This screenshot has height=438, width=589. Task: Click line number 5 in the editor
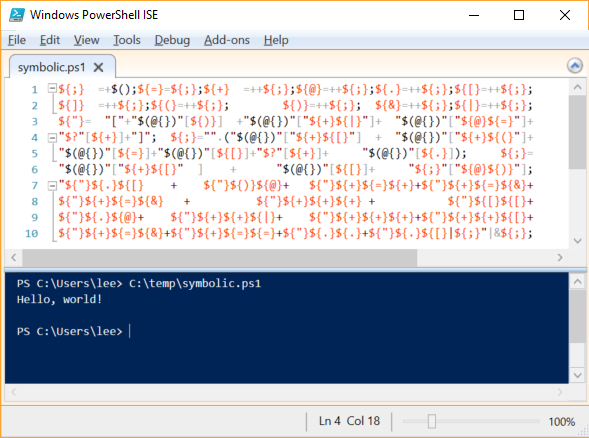34,154
